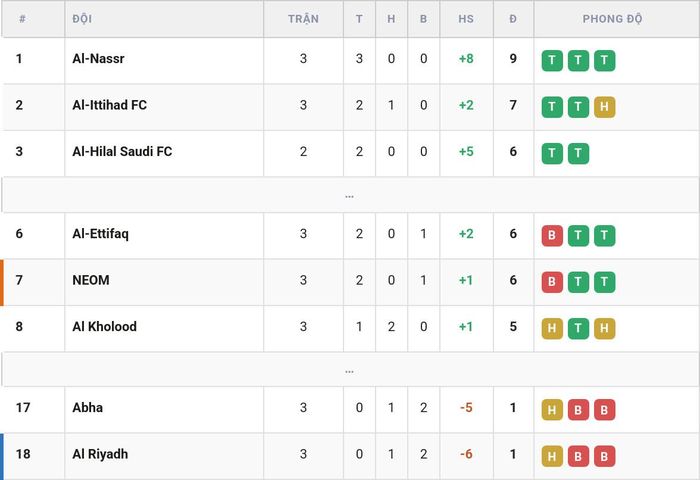
Task: Open the Al-Ittihad FC team link
Action: click(109, 105)
